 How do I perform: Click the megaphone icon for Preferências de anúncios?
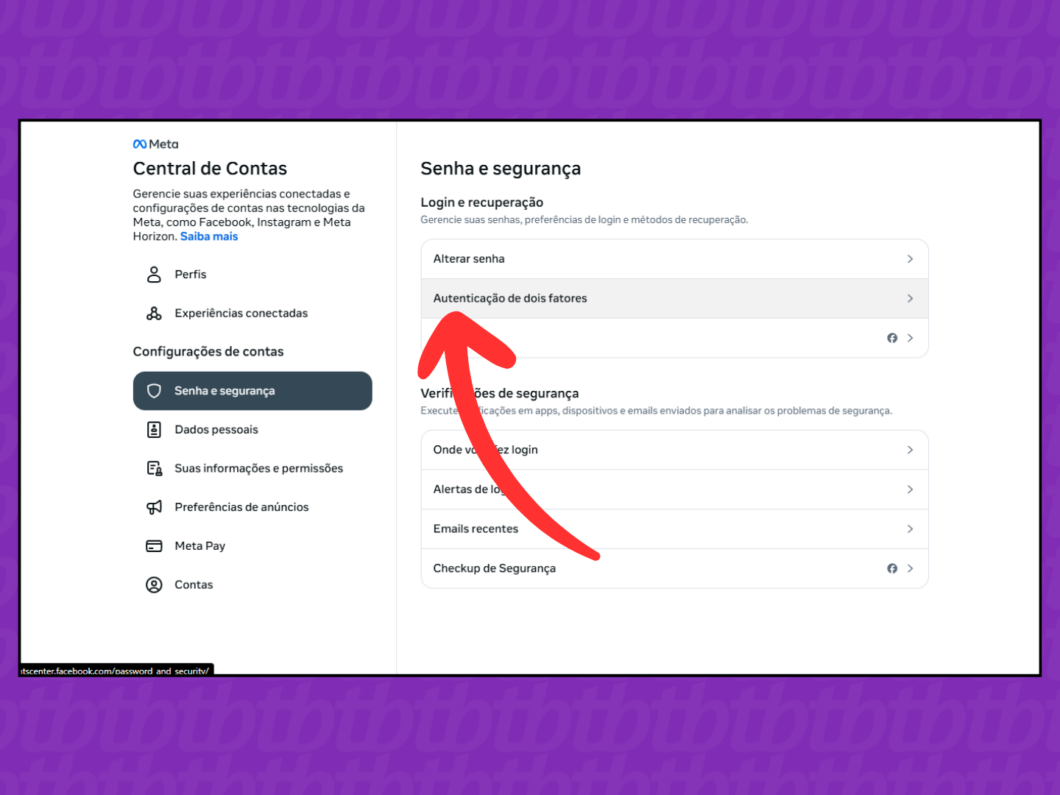pos(154,507)
